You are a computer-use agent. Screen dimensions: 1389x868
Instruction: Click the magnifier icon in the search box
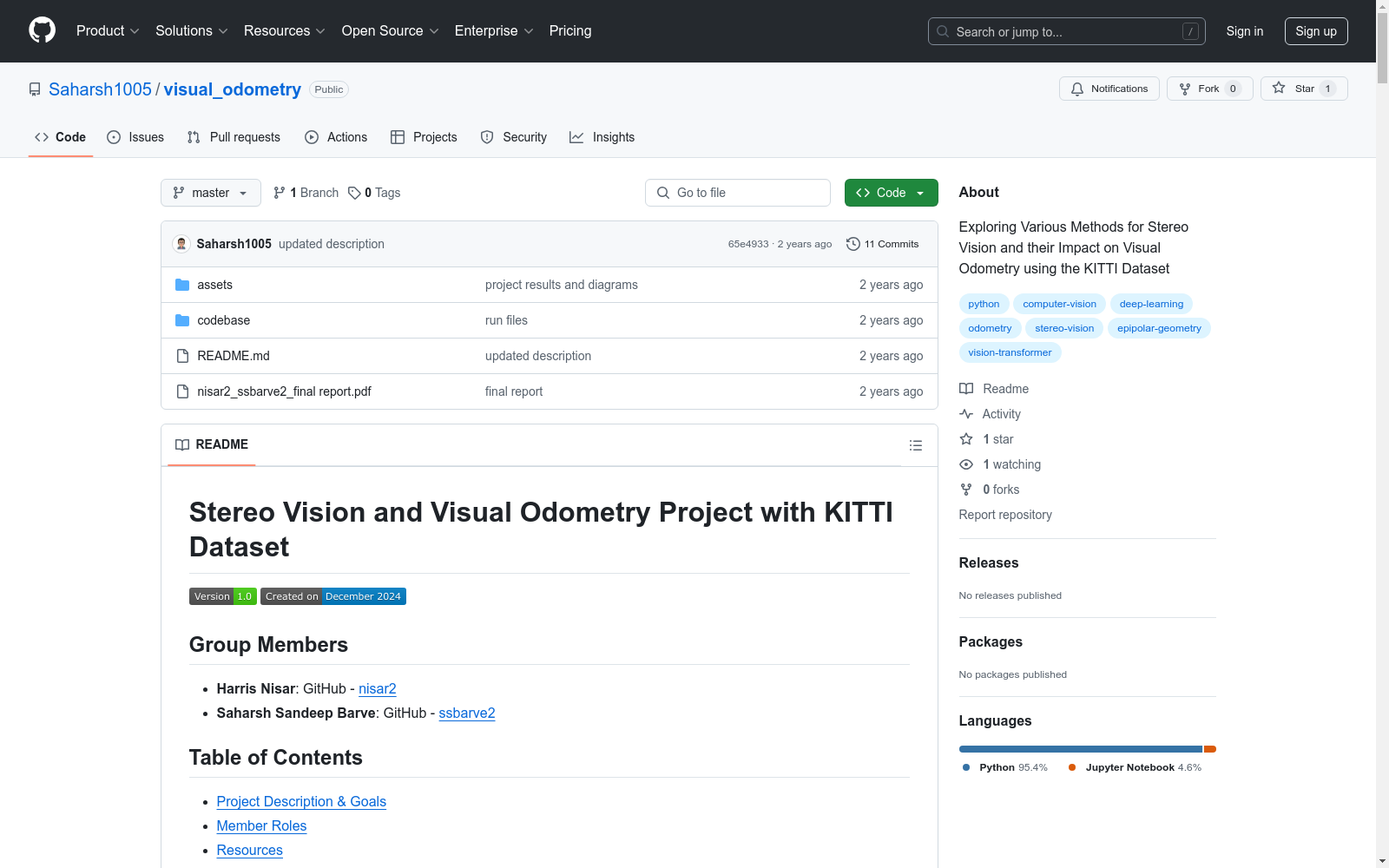[x=943, y=31]
